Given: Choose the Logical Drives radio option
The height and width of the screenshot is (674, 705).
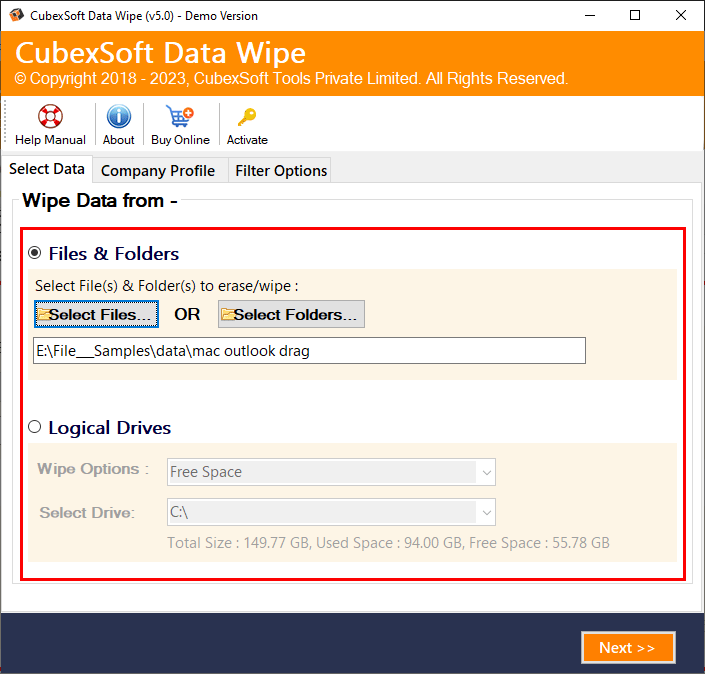Looking at the screenshot, I should (35, 427).
